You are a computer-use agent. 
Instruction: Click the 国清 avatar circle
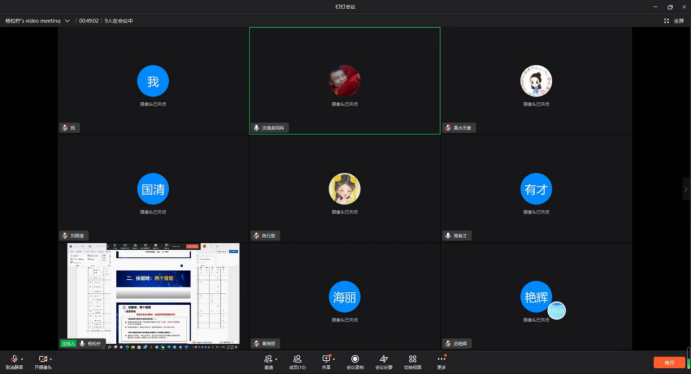tap(153, 189)
